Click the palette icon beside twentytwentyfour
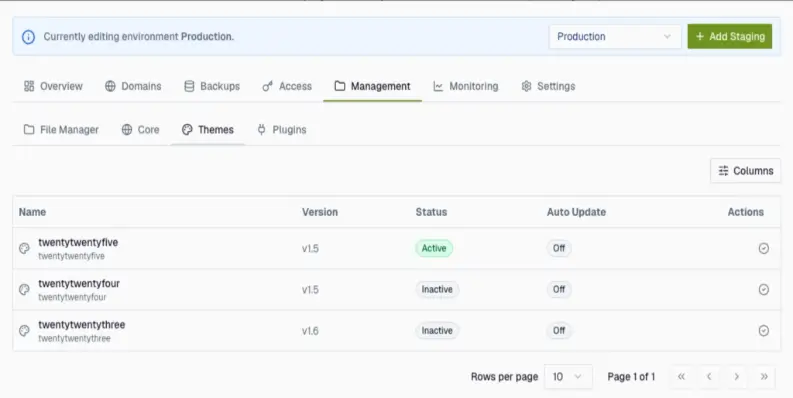793x398 pixels. coord(24,290)
